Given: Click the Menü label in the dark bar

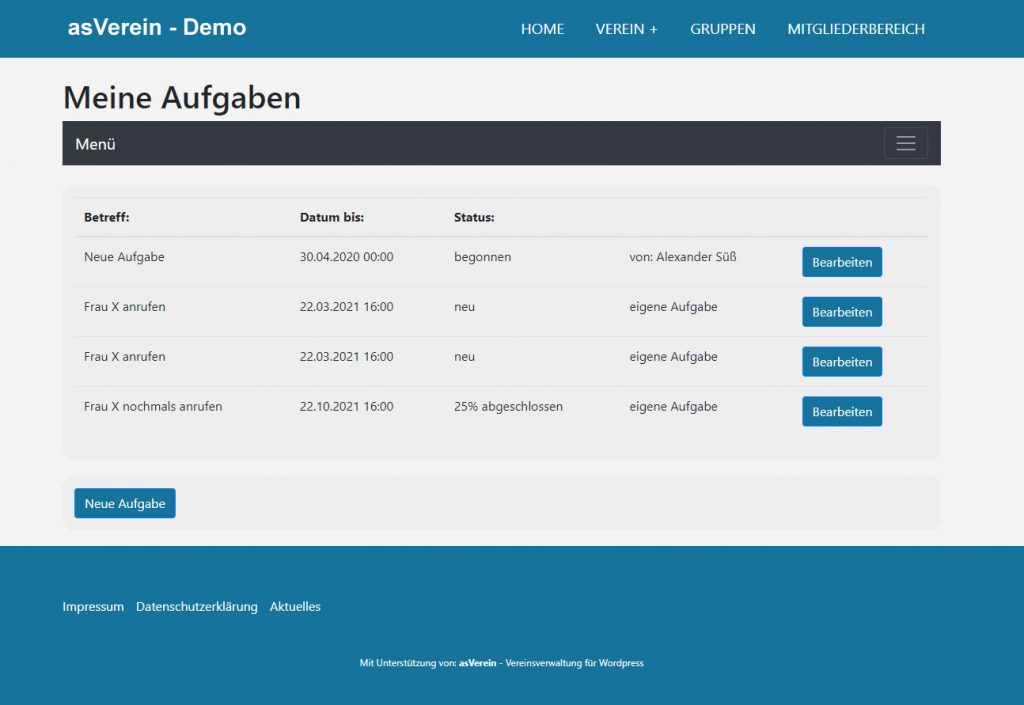Looking at the screenshot, I should [95, 144].
